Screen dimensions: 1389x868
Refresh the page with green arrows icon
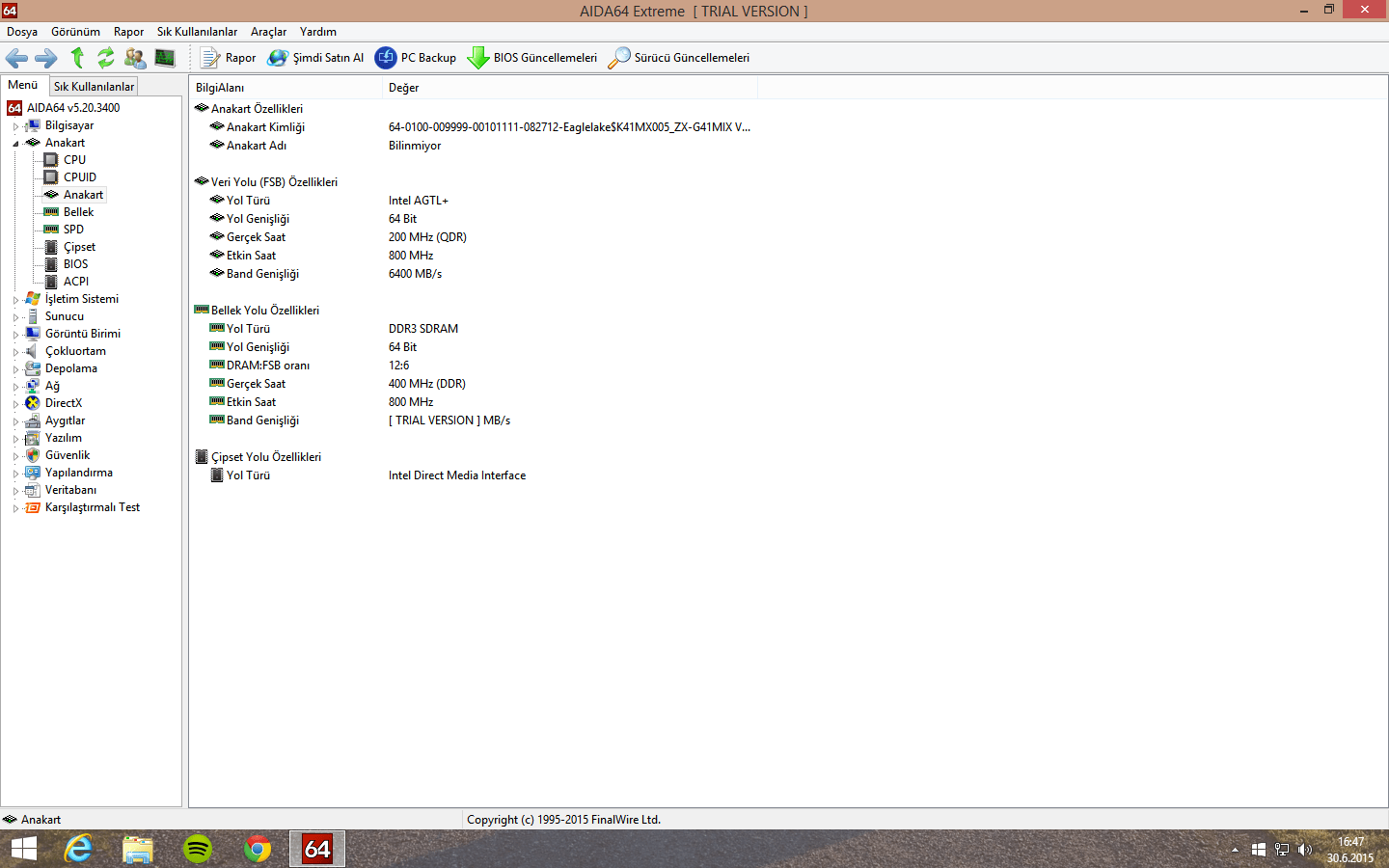coord(106,58)
